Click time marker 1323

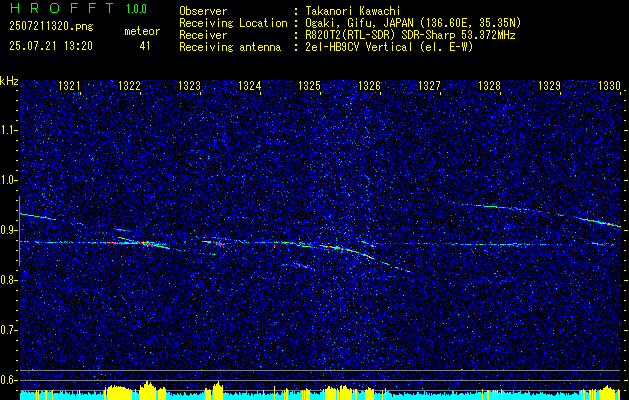pyautogui.click(x=189, y=86)
